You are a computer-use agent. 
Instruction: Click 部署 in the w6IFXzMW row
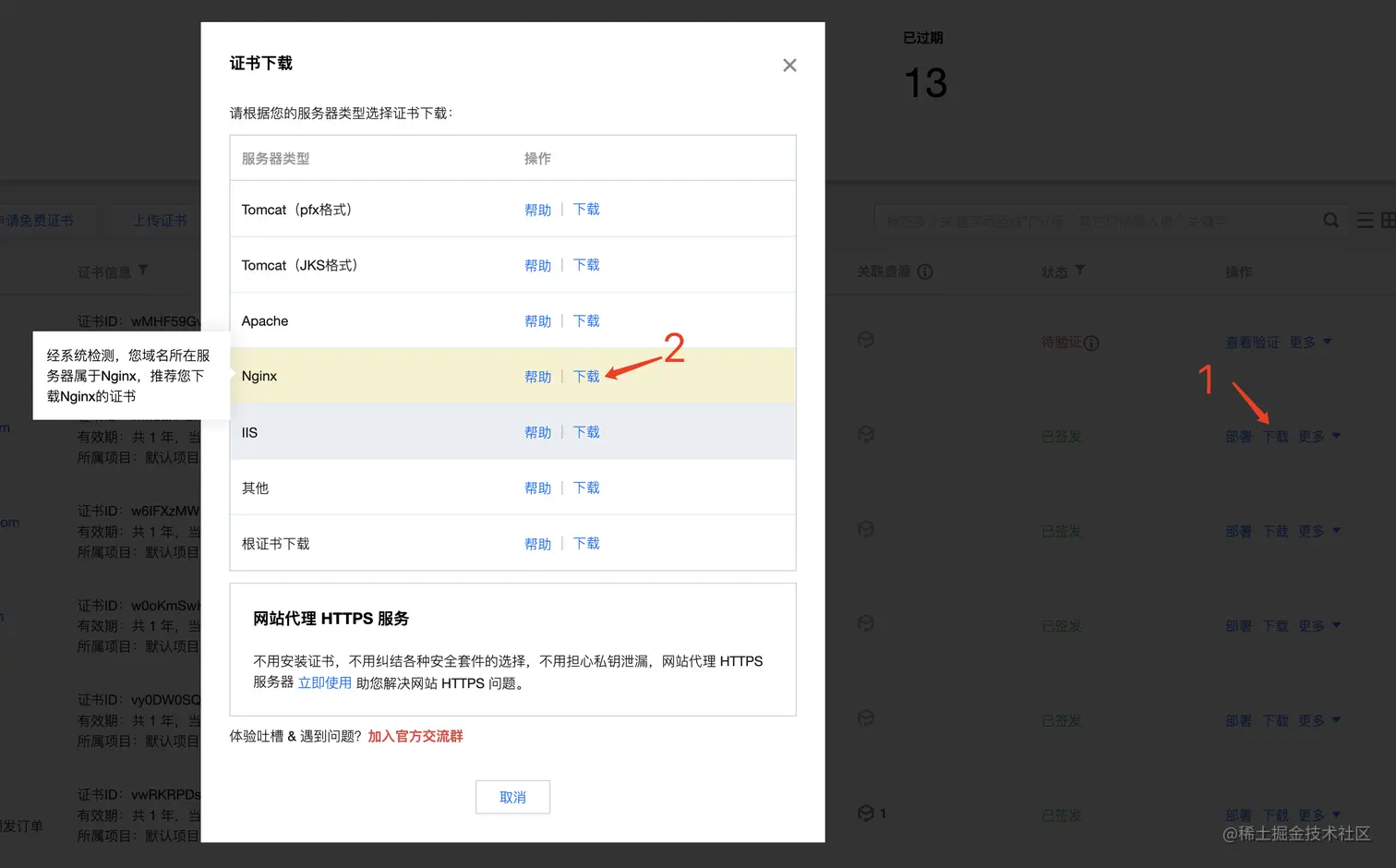(x=1238, y=531)
